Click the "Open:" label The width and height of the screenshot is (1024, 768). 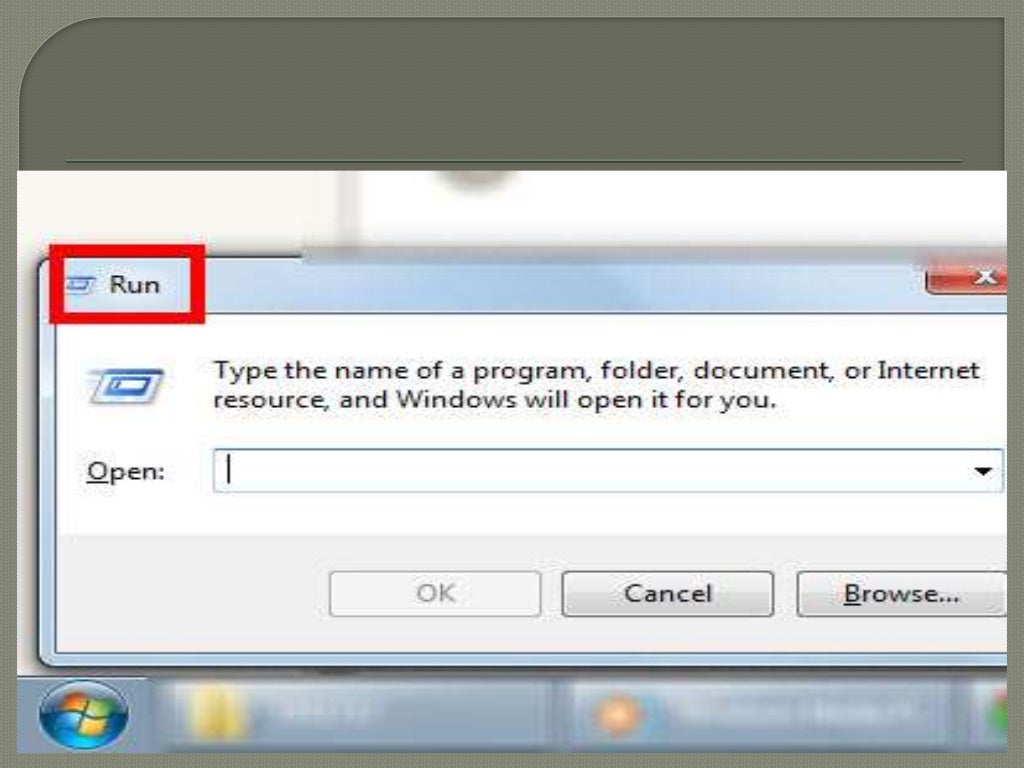125,471
